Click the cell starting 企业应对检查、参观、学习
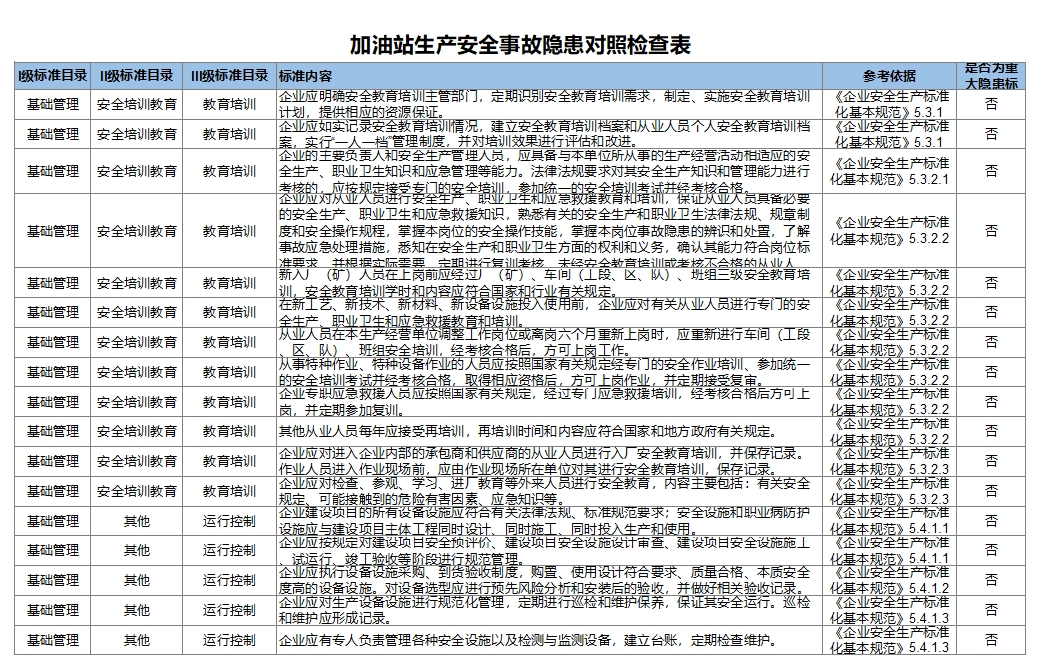The image size is (1043, 669). (549, 491)
